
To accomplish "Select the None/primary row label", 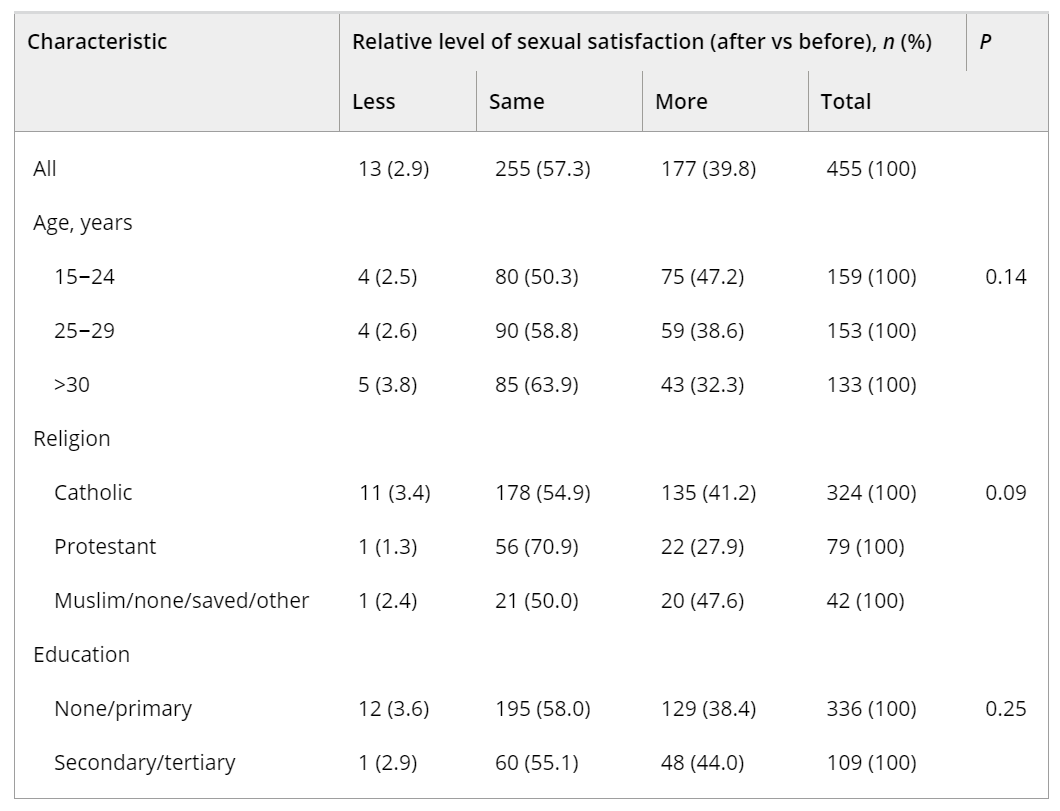I will point(123,709).
